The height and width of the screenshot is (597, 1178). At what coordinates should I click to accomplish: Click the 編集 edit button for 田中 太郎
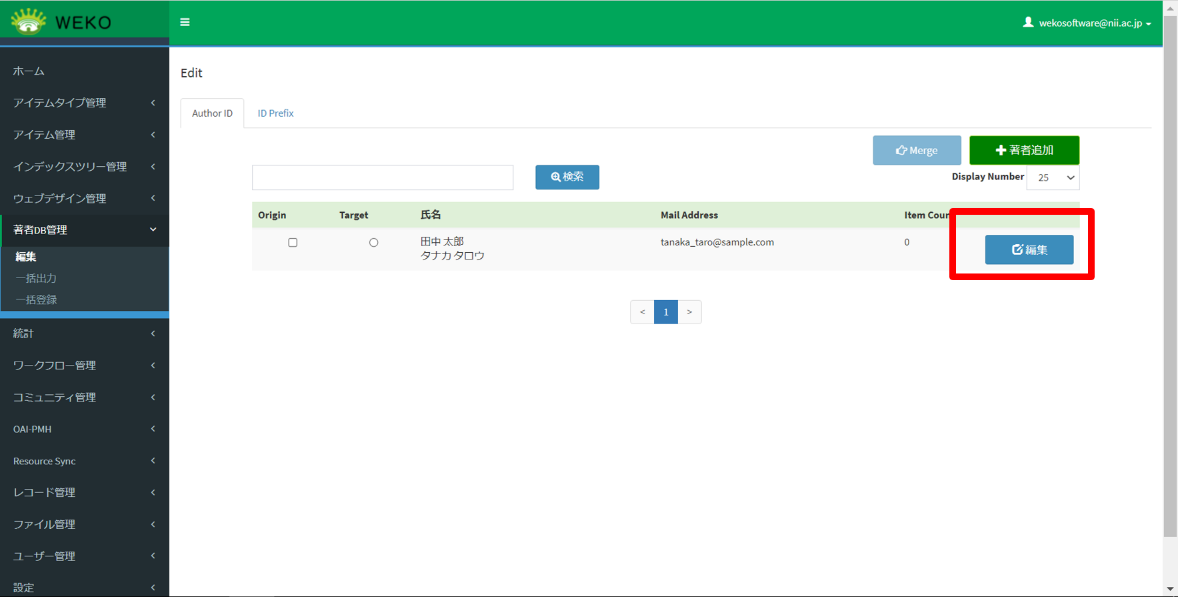tap(1029, 250)
